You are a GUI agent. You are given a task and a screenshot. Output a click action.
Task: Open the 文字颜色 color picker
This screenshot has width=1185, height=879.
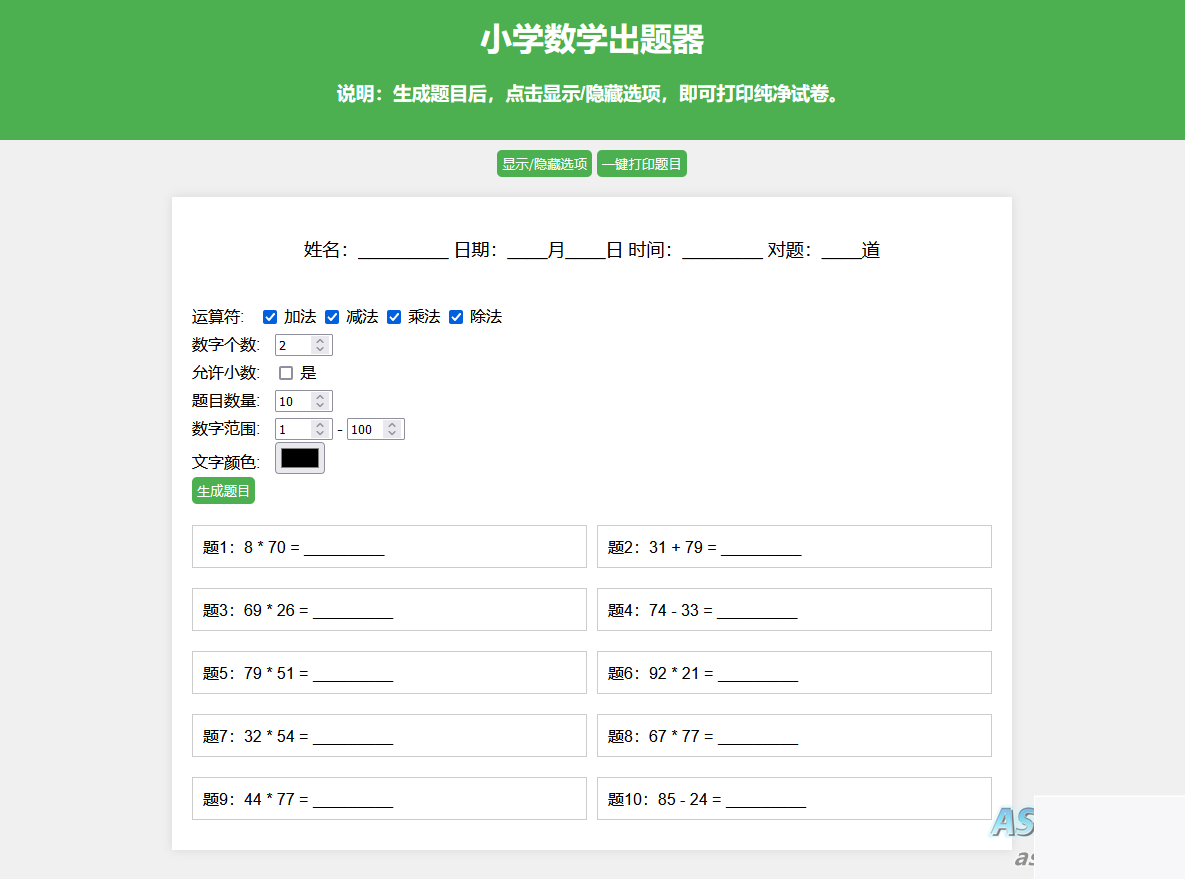click(x=299, y=458)
